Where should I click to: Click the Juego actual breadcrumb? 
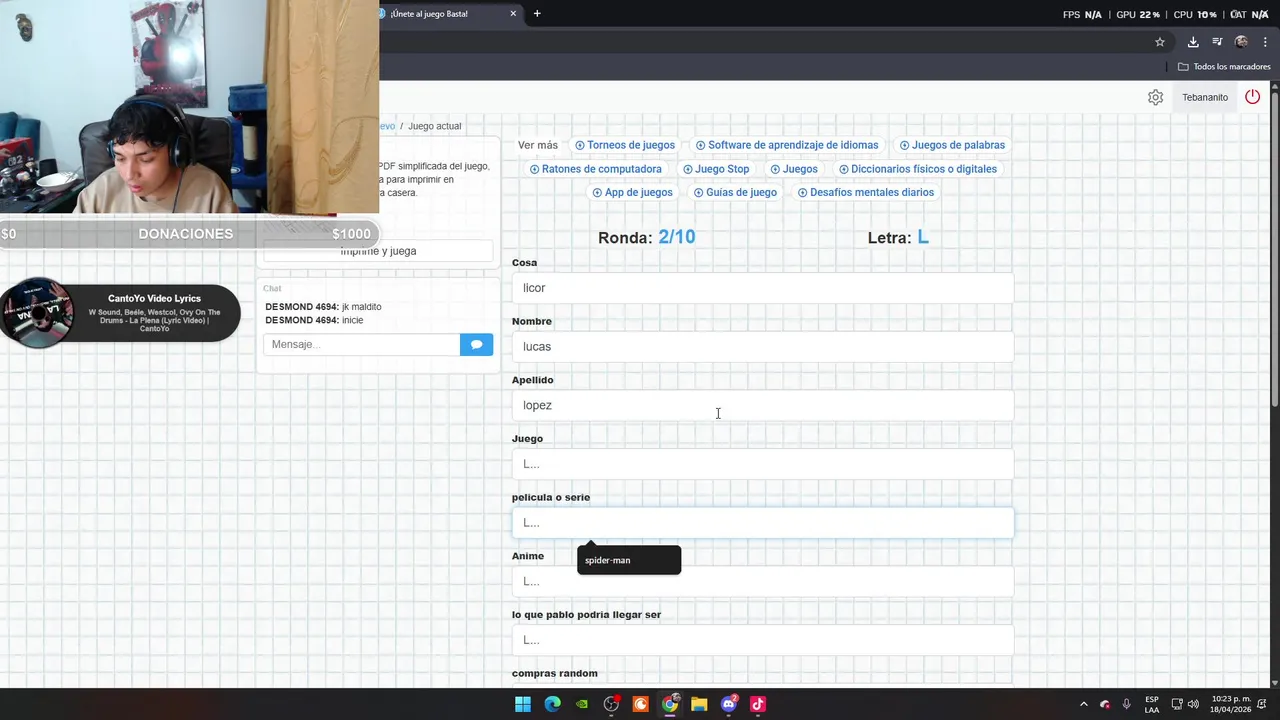pyautogui.click(x=434, y=126)
